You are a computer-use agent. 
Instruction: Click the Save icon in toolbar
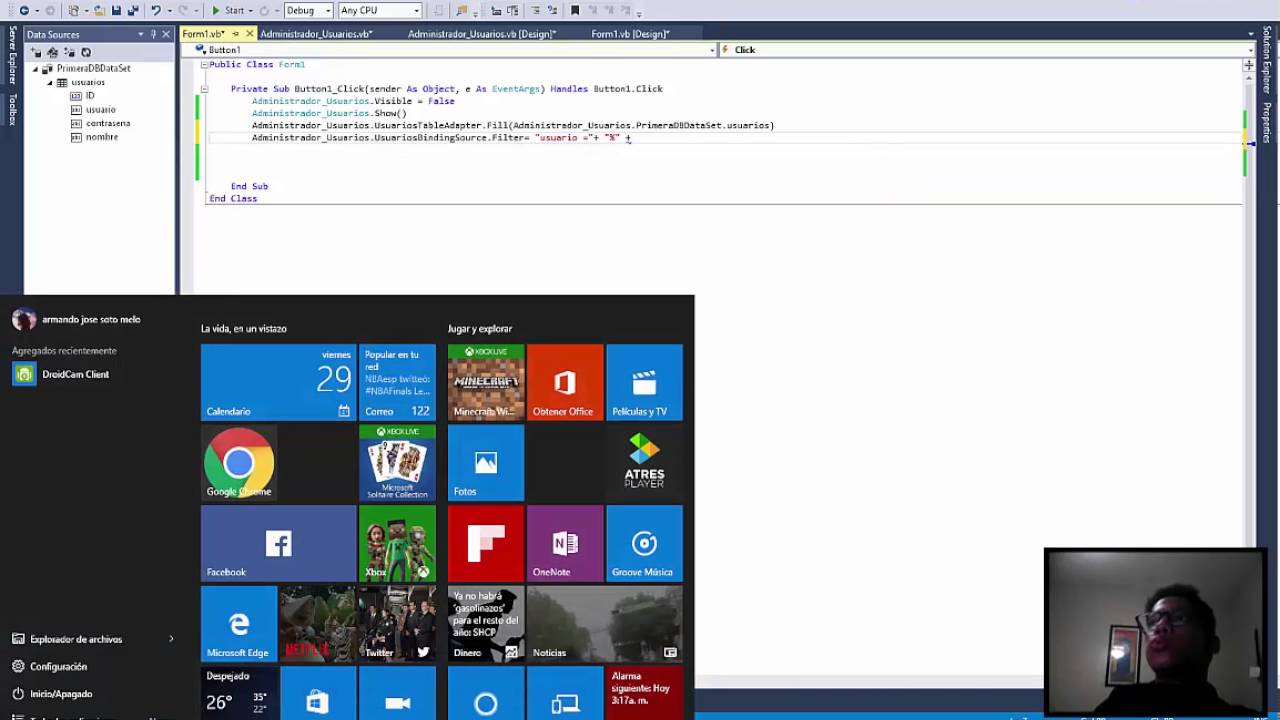116,10
